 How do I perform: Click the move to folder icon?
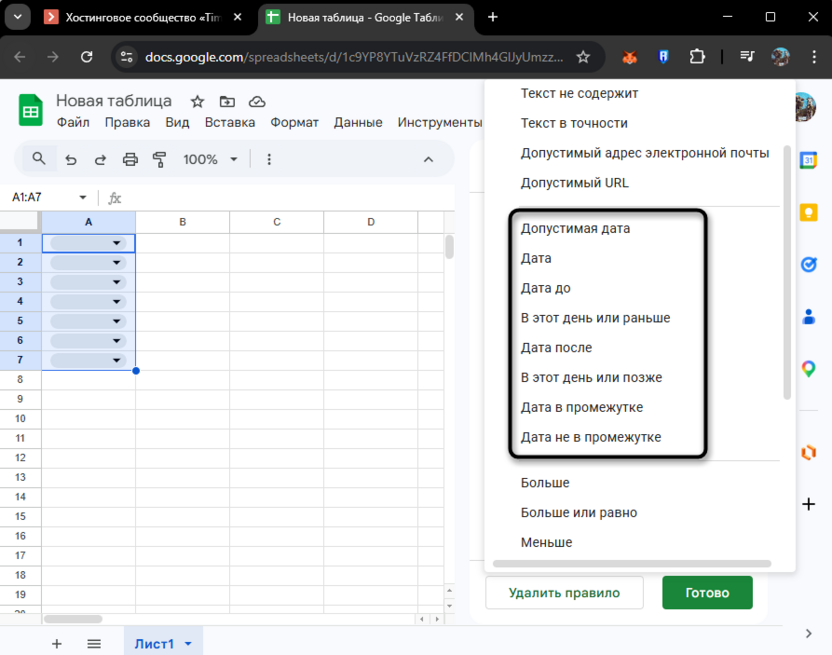[x=227, y=101]
